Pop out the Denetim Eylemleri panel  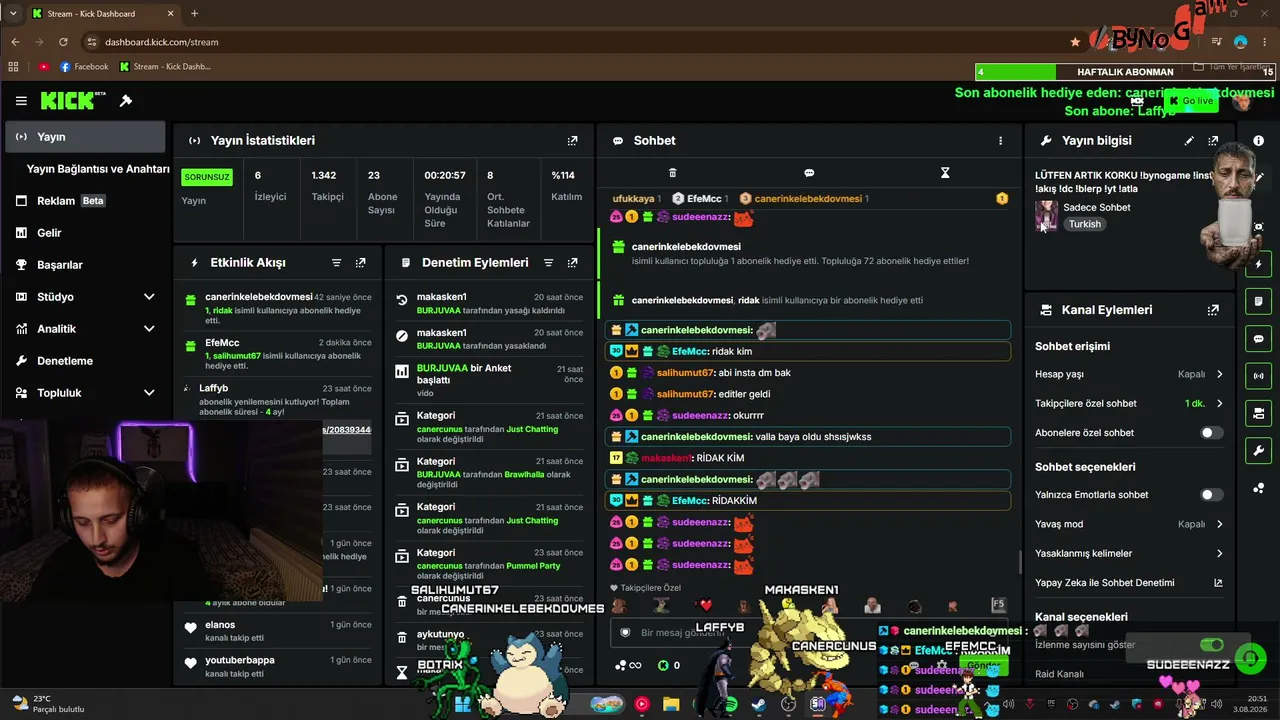tap(572, 263)
